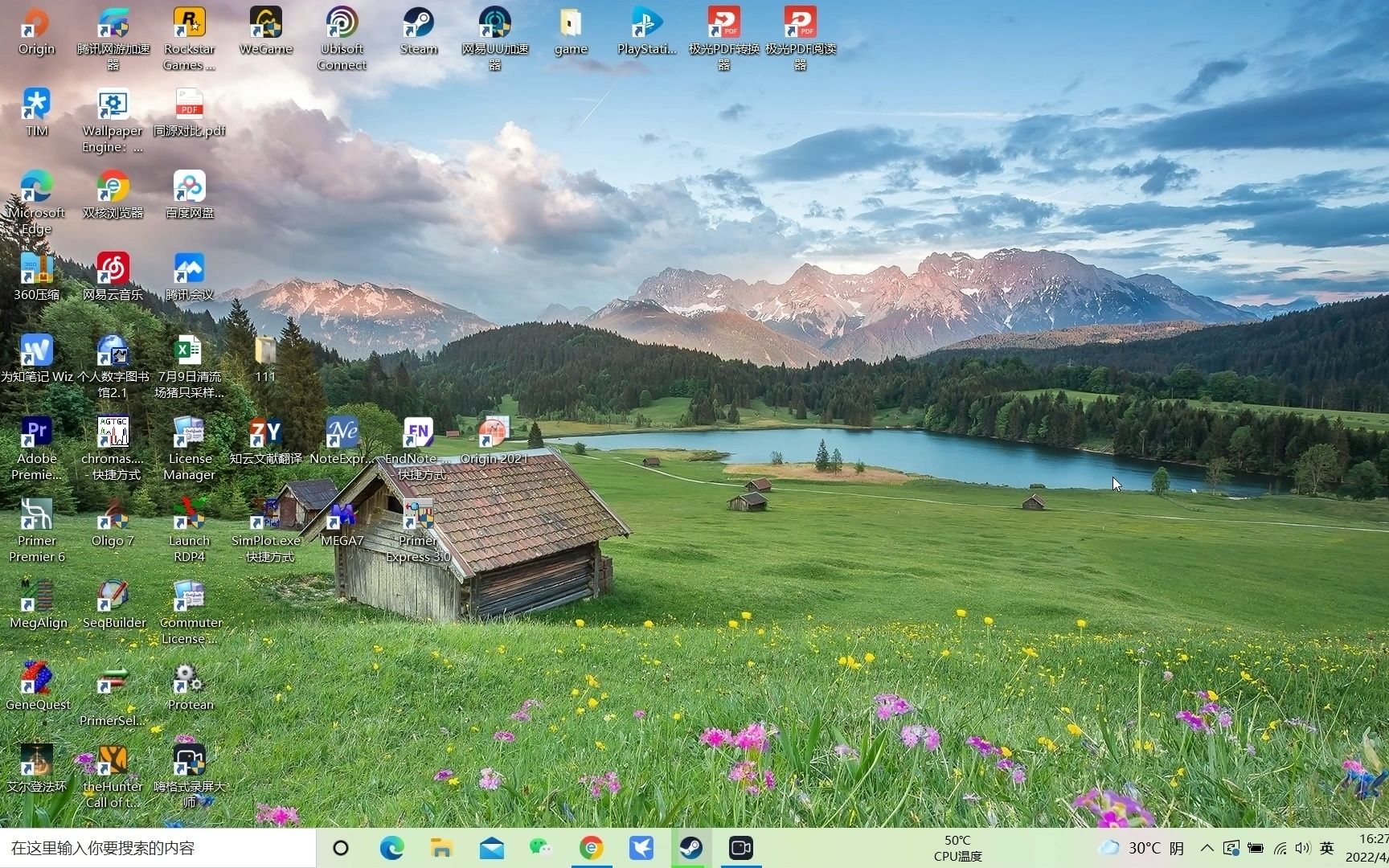Select the MegAlign icon
The width and height of the screenshot is (1389, 868).
36,604
